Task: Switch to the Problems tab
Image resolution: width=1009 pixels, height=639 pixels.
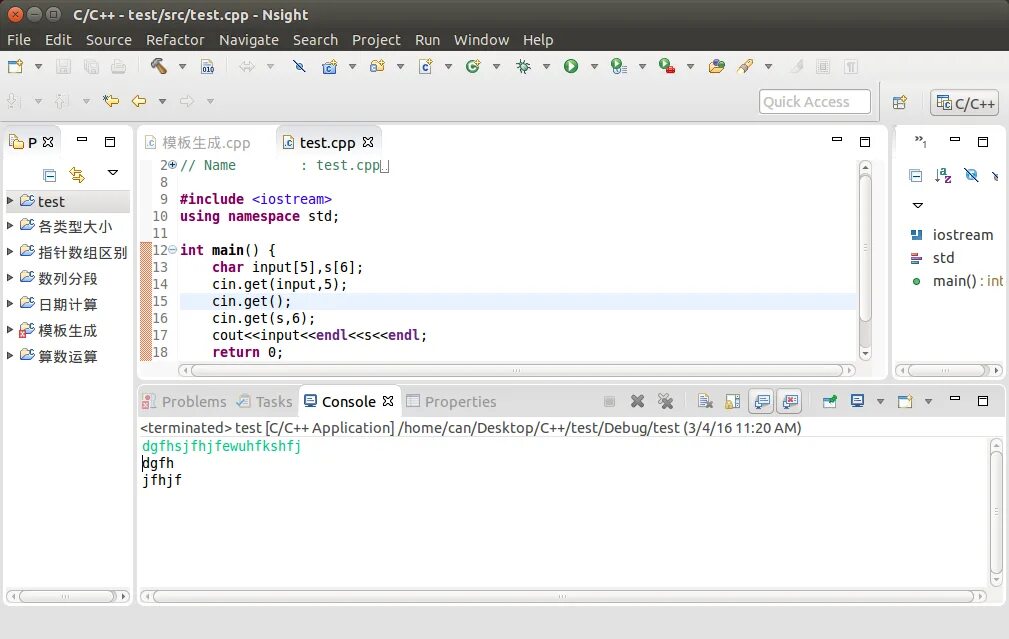Action: tap(185, 402)
